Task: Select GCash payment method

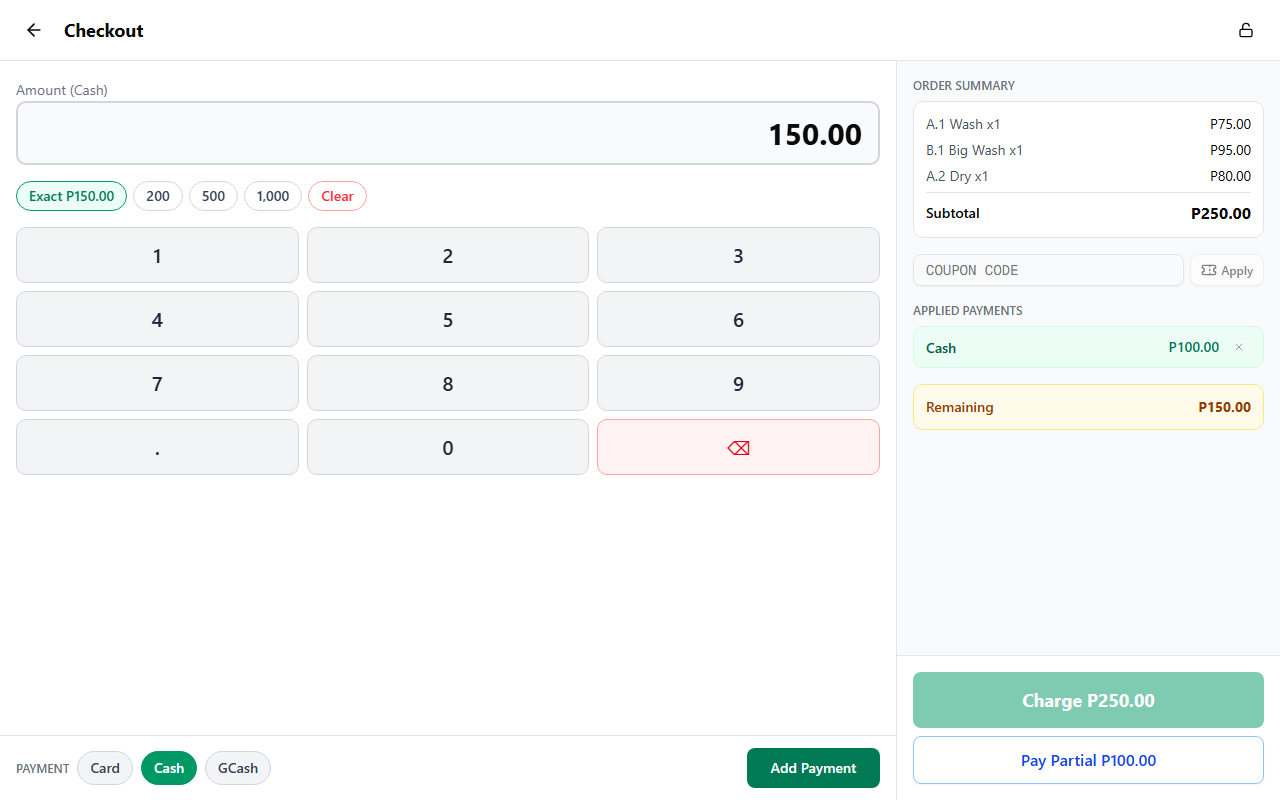Action: pos(238,768)
